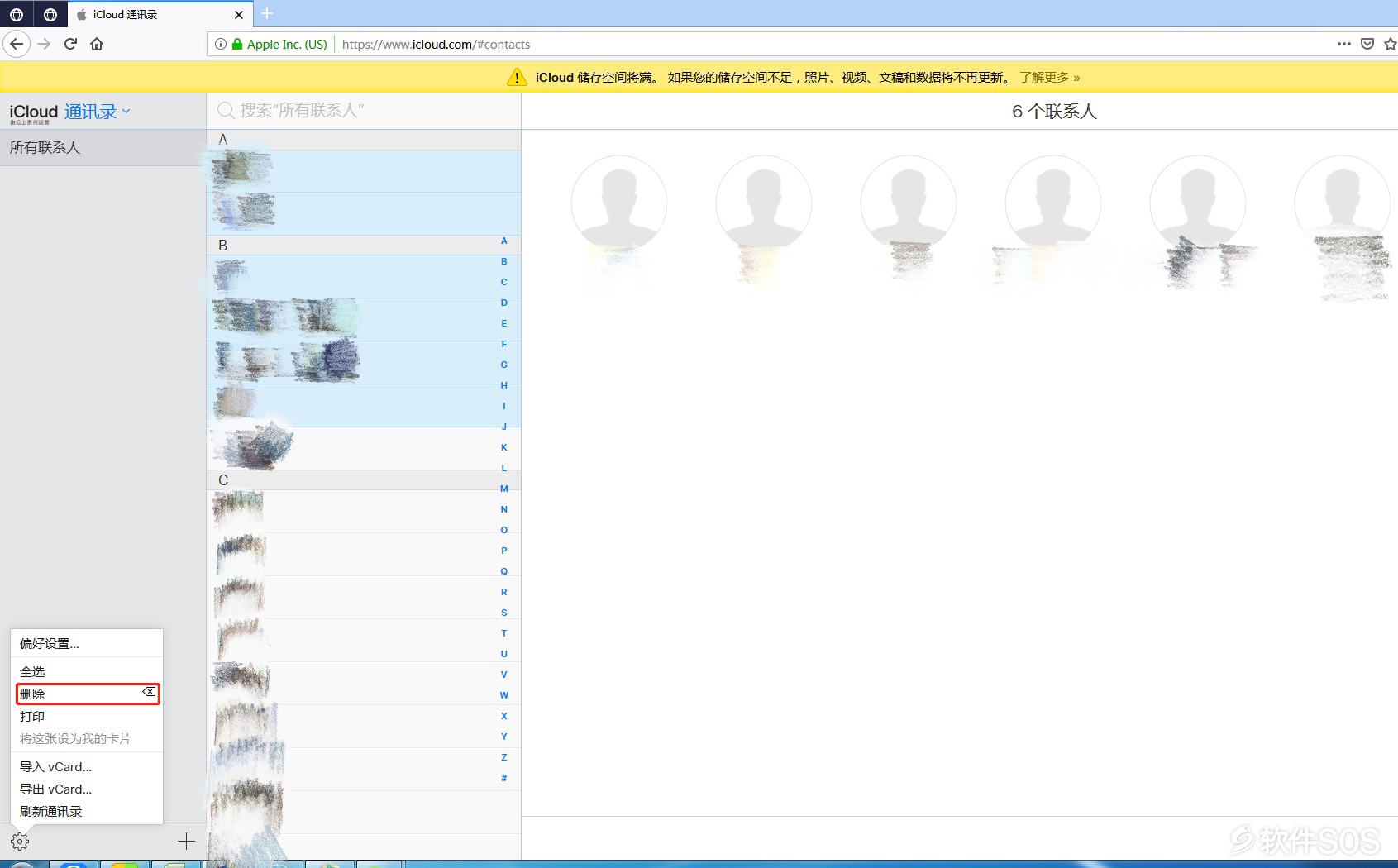Jump to letter C in index
1398x868 pixels.
[x=503, y=282]
